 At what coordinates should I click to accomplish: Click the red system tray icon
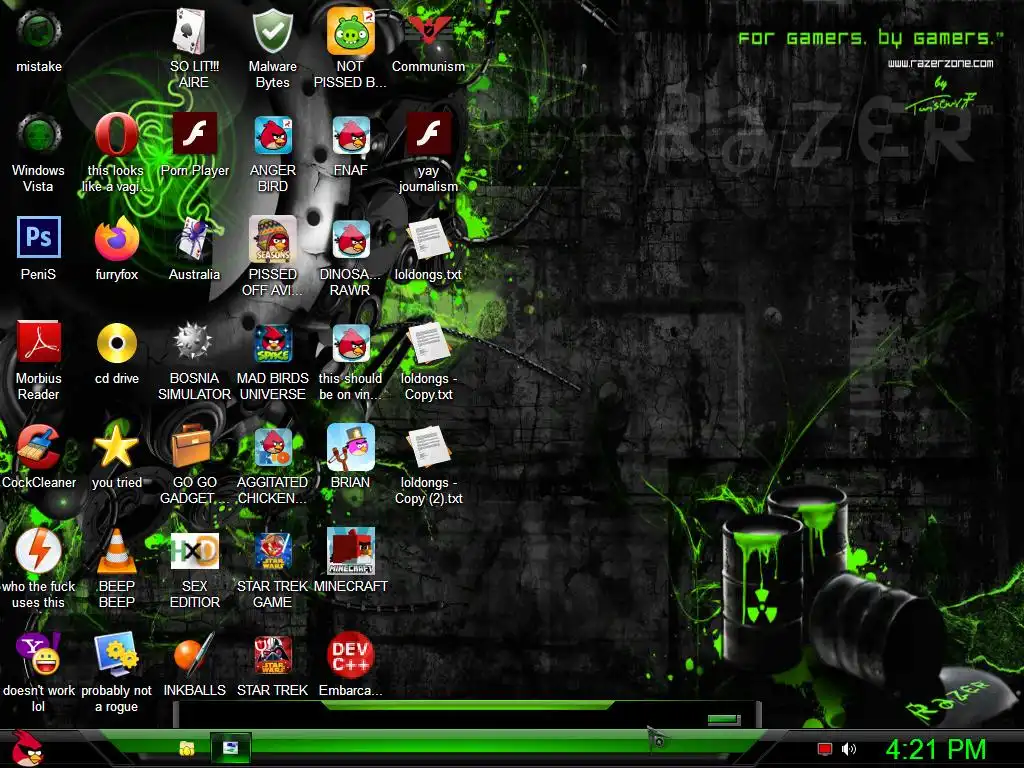point(825,749)
